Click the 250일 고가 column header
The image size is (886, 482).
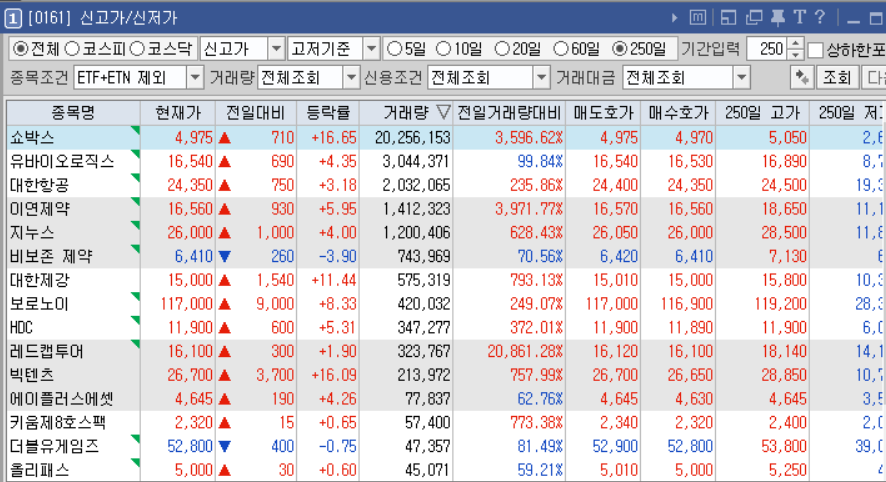pyautogui.click(x=762, y=112)
